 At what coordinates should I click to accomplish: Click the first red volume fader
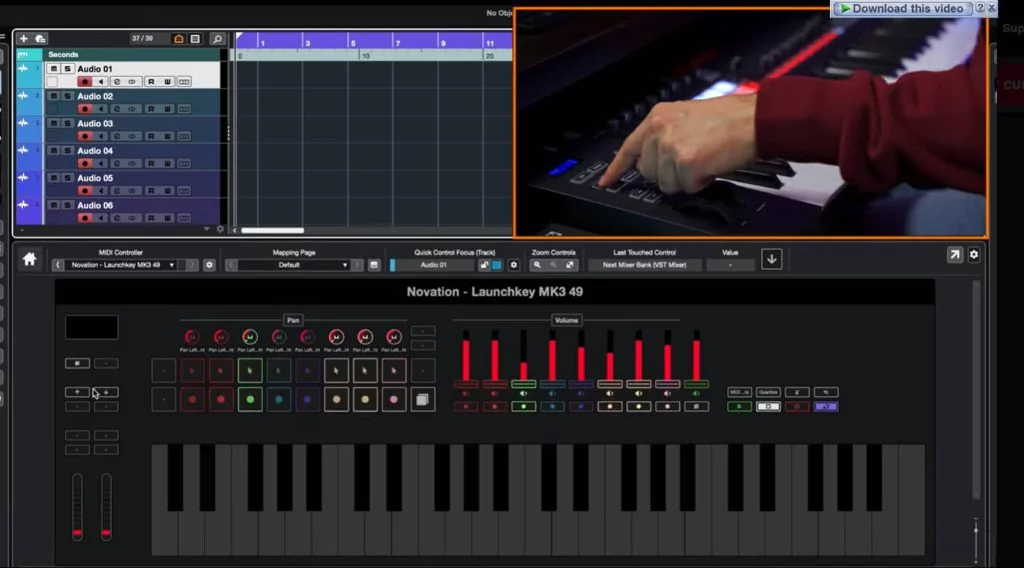(x=466, y=358)
